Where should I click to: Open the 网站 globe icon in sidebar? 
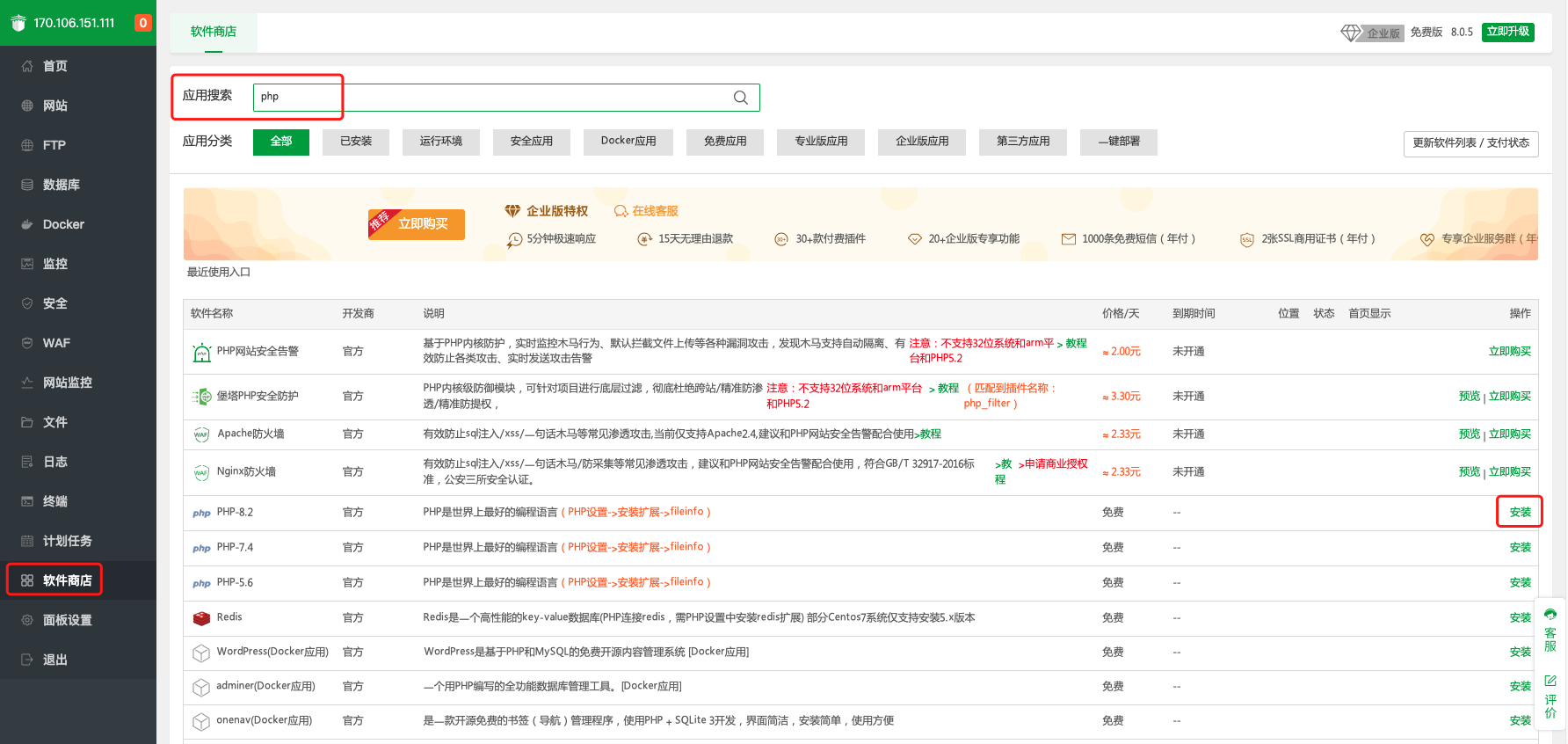click(x=27, y=106)
